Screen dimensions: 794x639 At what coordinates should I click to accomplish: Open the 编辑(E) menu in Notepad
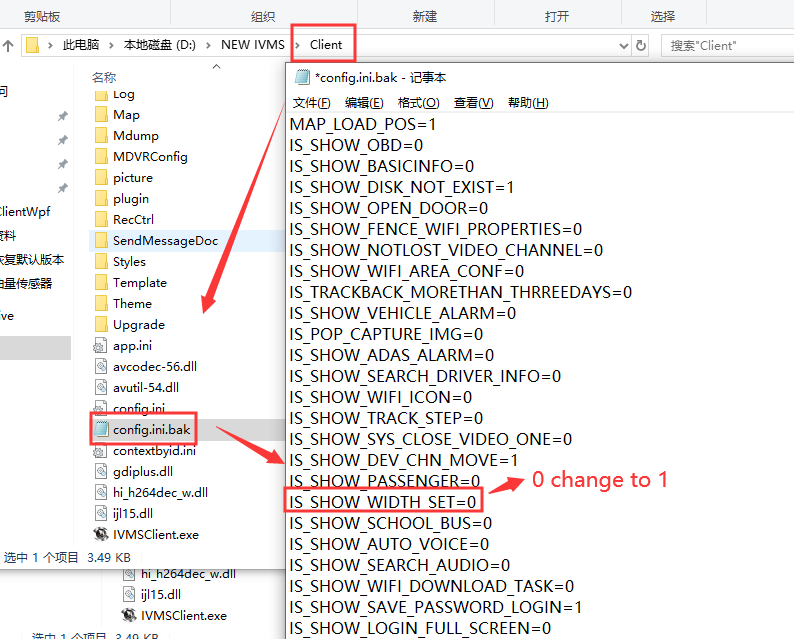[x=364, y=103]
